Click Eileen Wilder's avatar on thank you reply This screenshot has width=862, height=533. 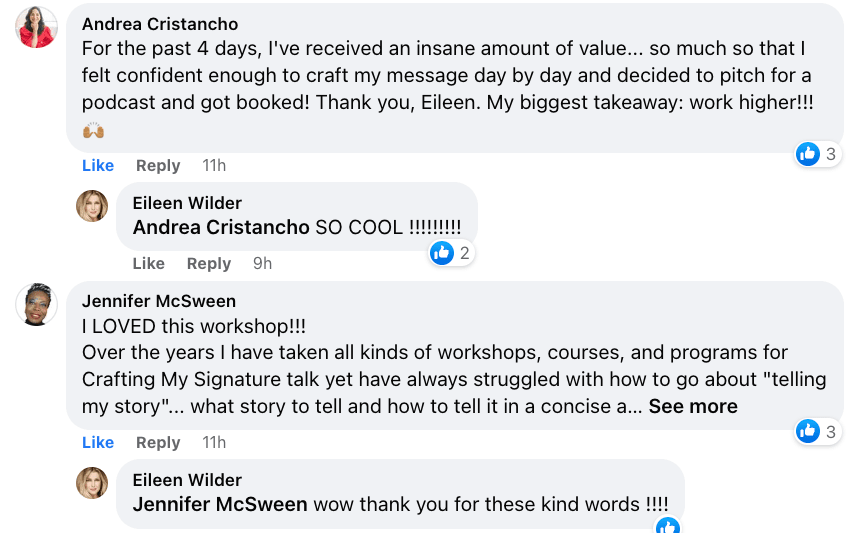[x=92, y=483]
